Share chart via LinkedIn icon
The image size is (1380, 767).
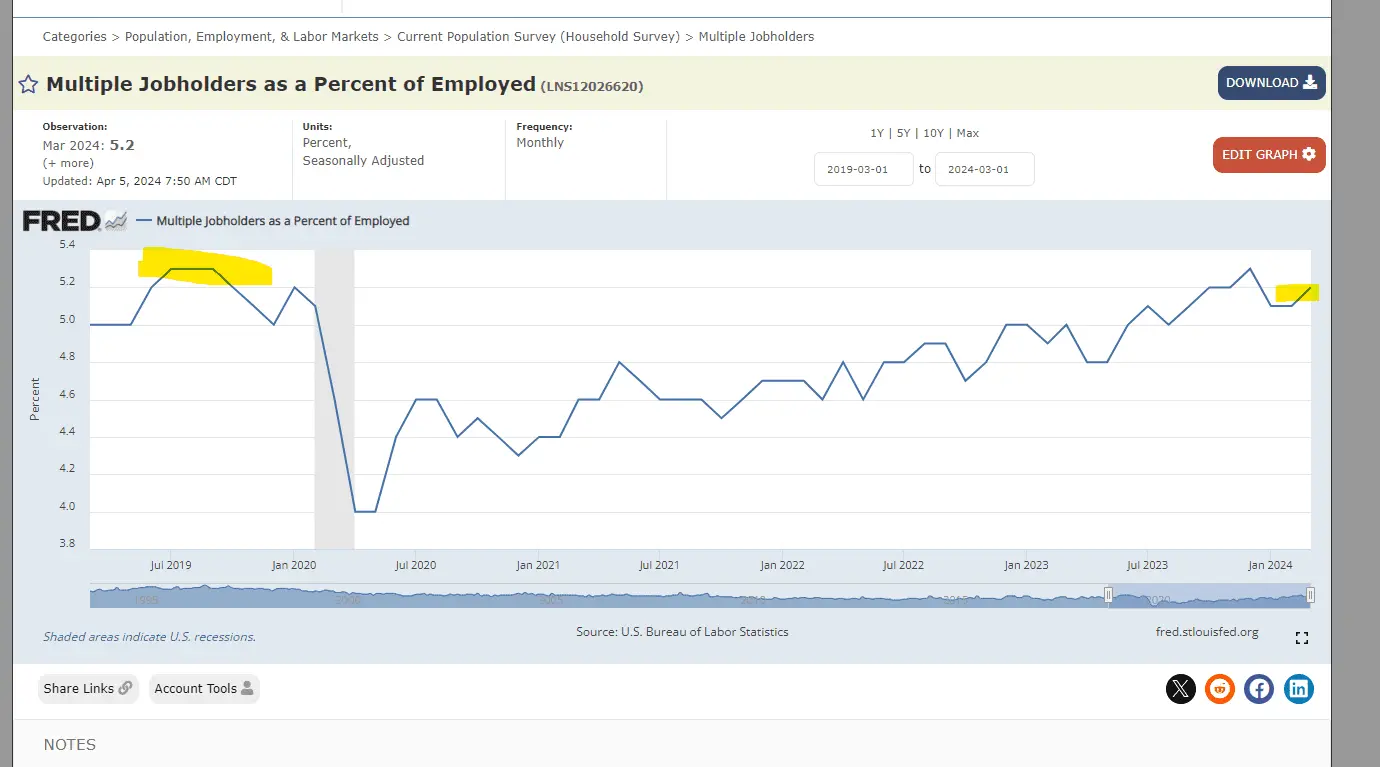tap(1299, 688)
